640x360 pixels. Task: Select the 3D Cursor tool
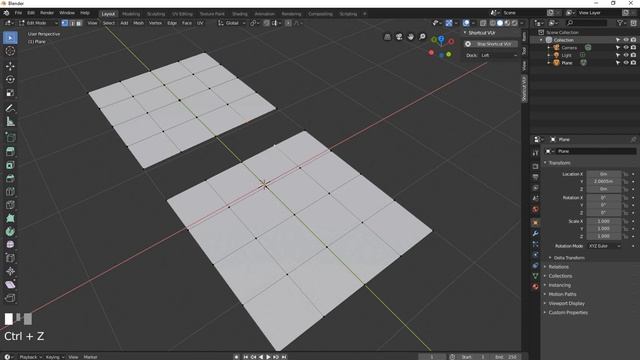10,51
